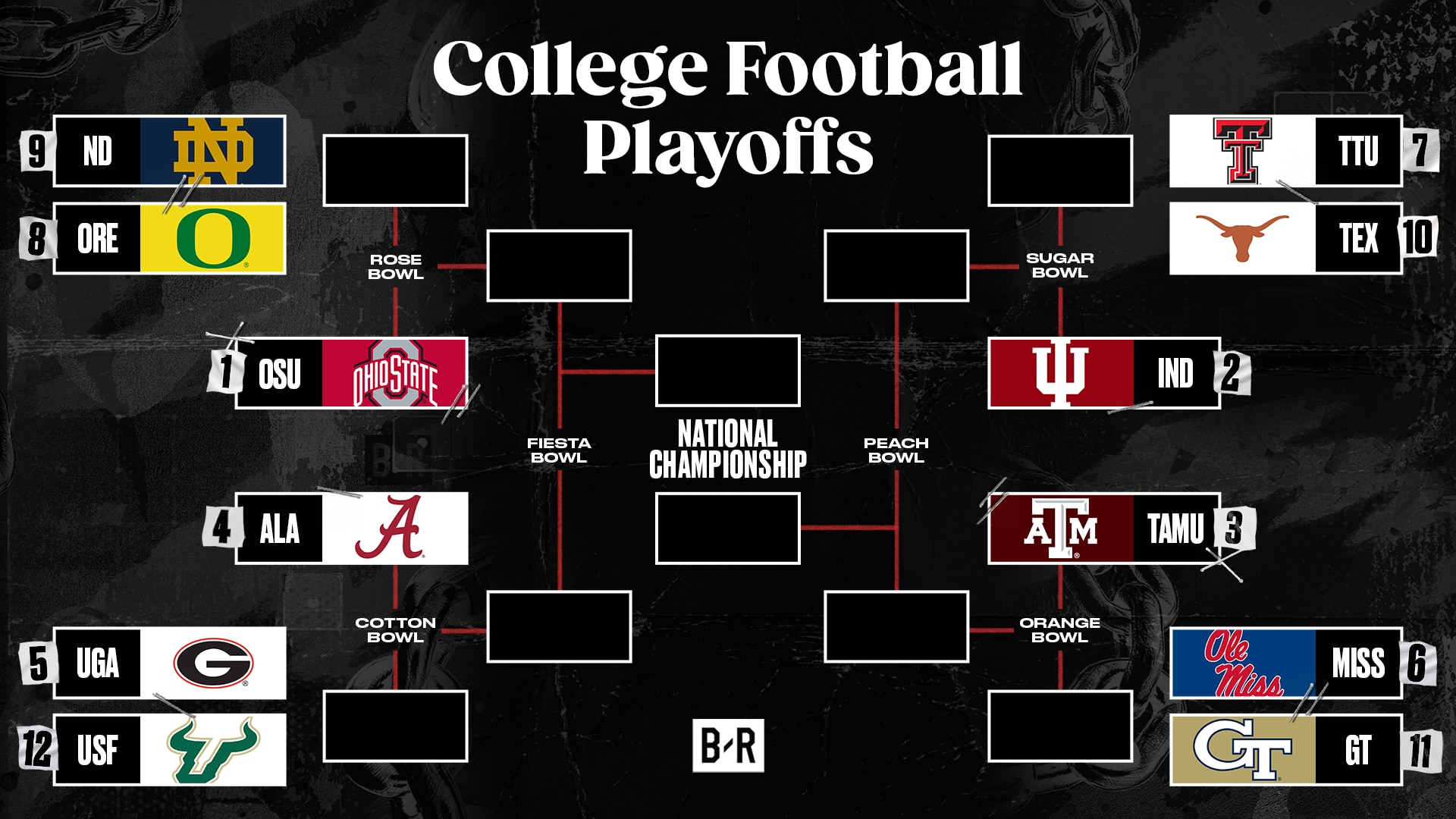Click the Georgia Tech GT logo
The width and height of the screenshot is (1456, 819).
(x=1244, y=750)
